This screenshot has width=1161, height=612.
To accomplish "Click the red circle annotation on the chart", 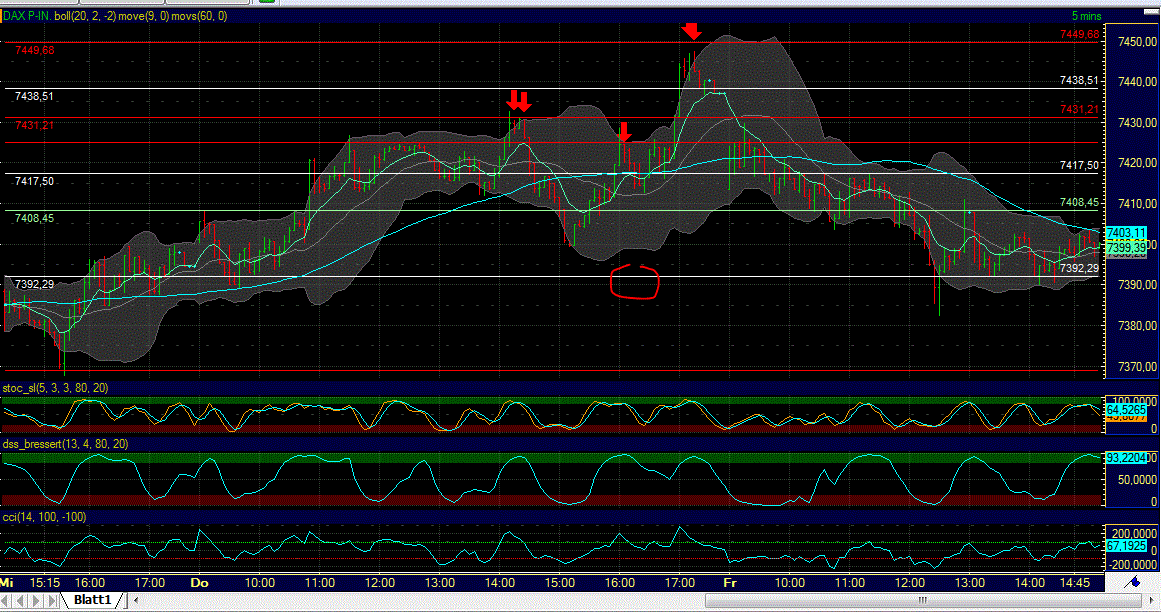I will pyautogui.click(x=635, y=283).
